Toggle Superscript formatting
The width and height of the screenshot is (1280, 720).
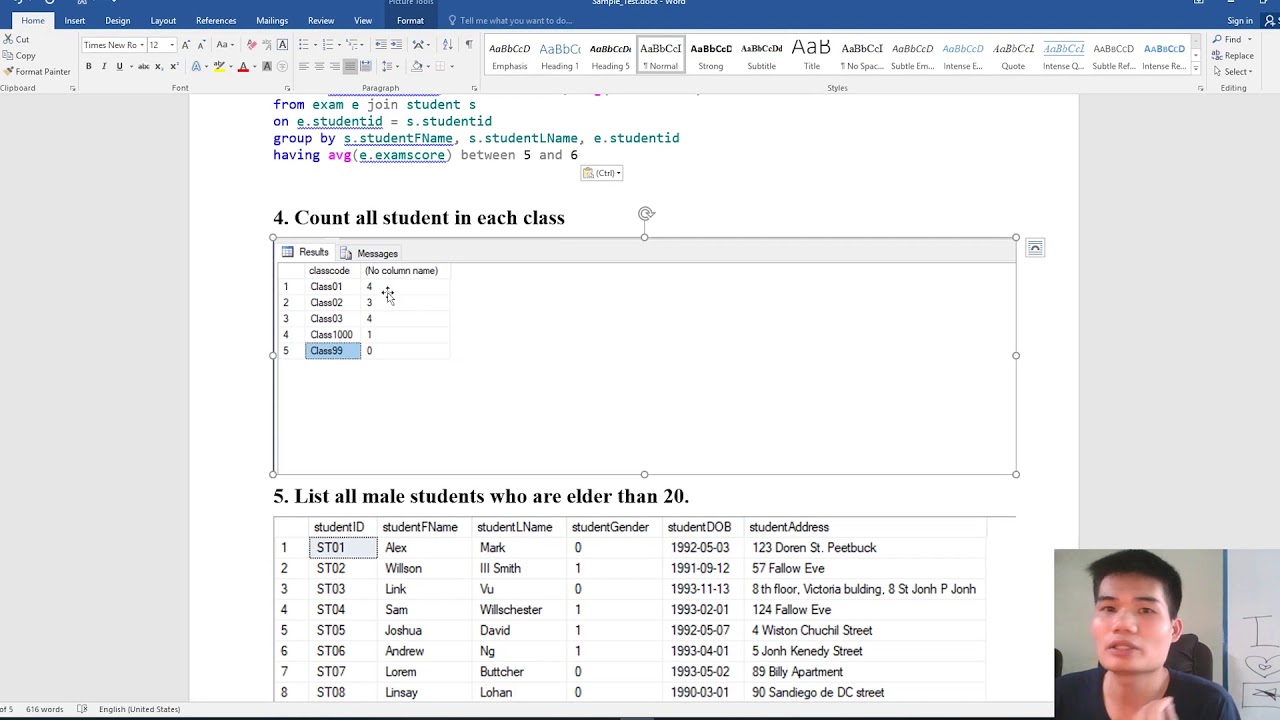point(174,66)
